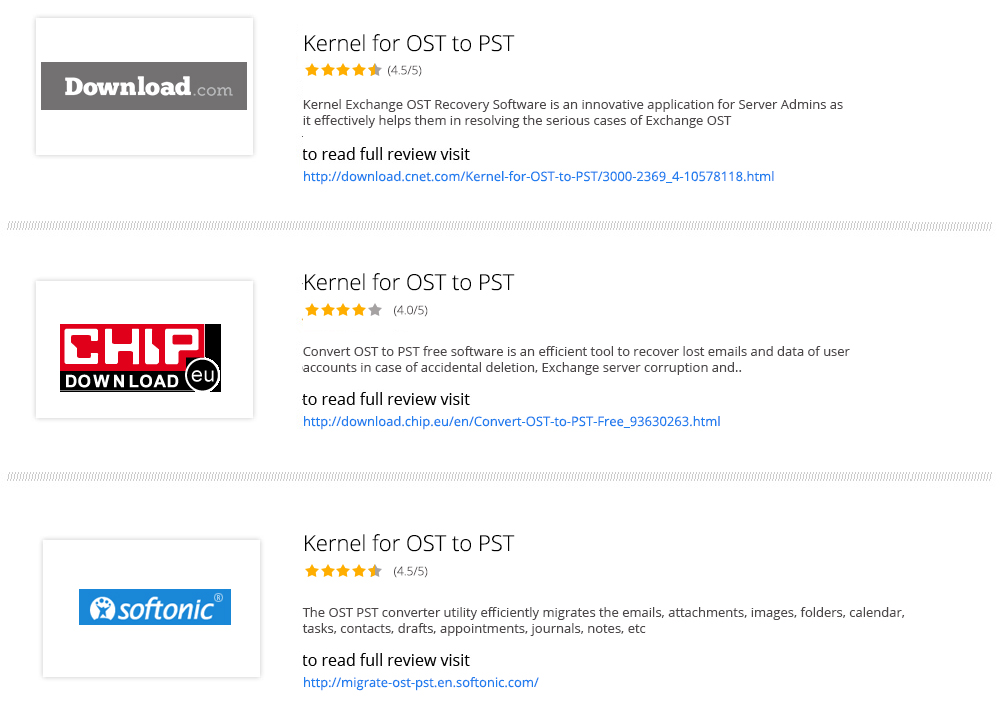Click the four-star rating in CHIP review
The image size is (1000, 708).
pyautogui.click(x=343, y=310)
